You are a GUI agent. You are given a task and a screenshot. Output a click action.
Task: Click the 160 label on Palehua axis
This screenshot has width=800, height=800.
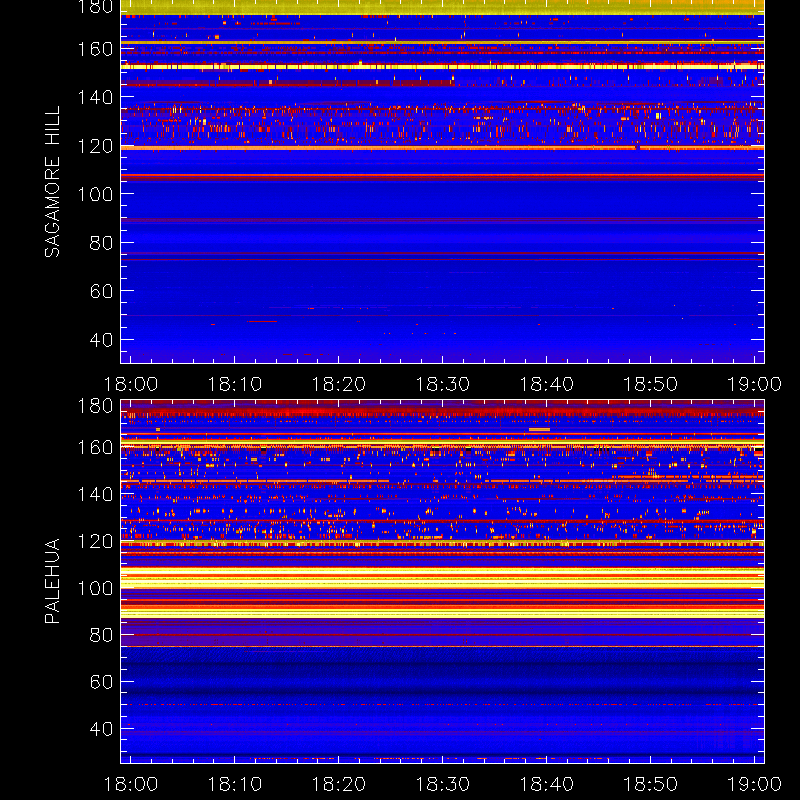pos(95,447)
